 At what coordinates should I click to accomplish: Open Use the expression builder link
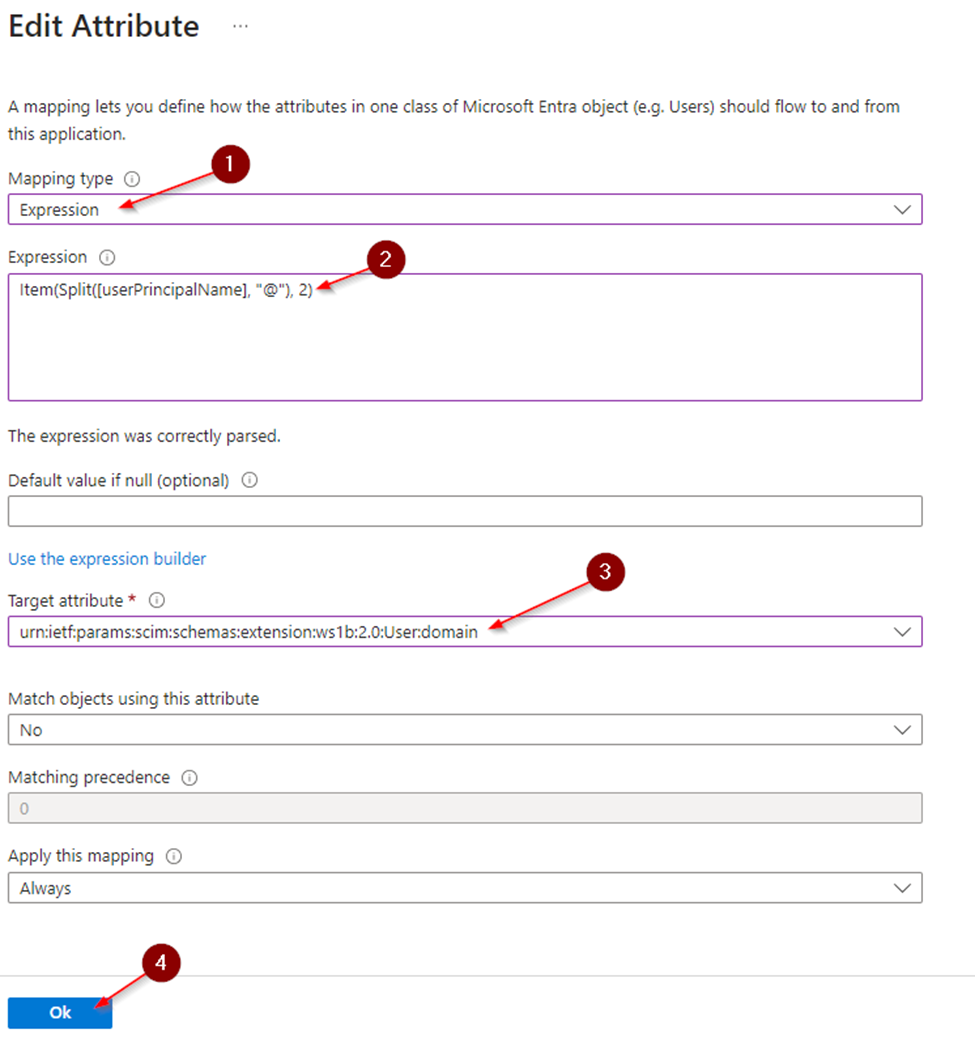click(107, 559)
